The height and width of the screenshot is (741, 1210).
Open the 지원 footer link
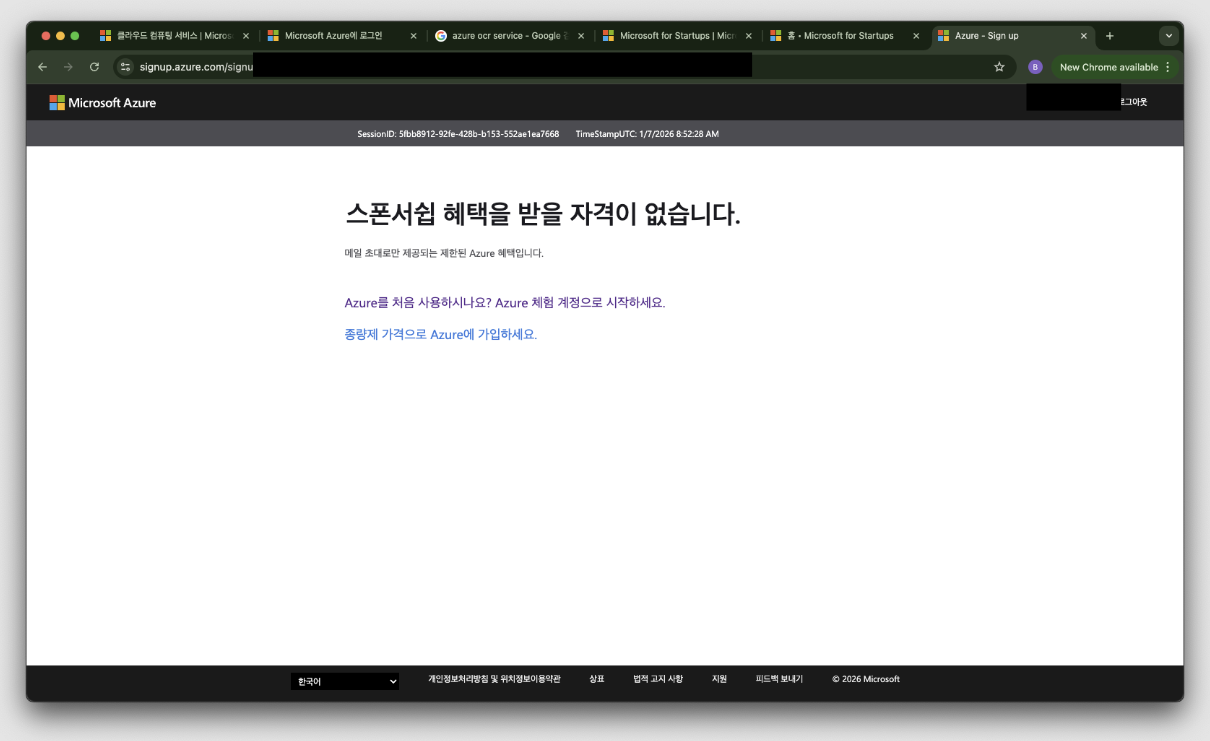tap(719, 679)
